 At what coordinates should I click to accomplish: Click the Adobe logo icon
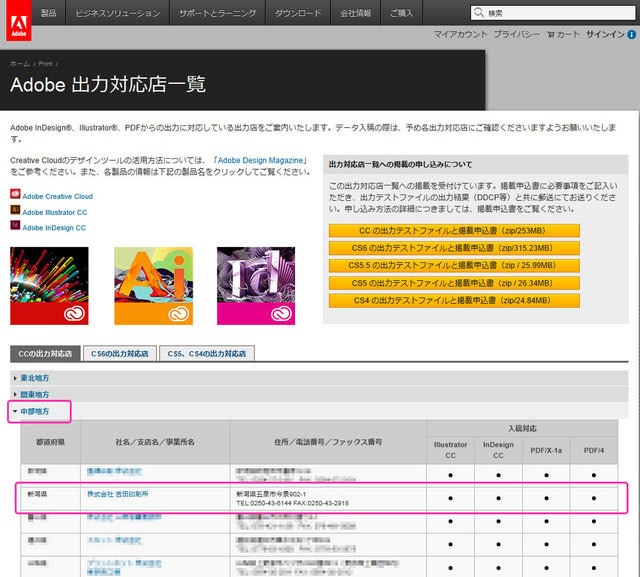click(x=19, y=20)
